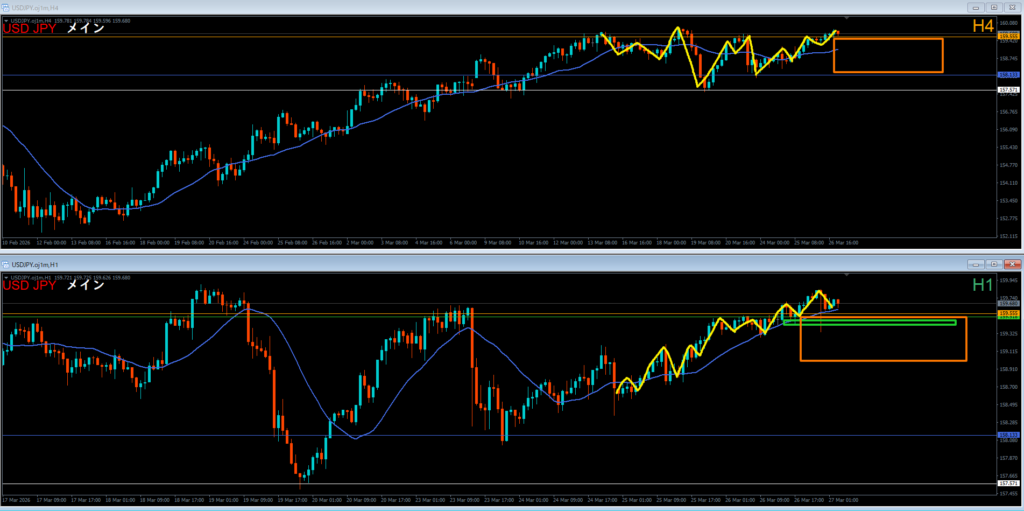This screenshot has height=511, width=1024.
Task: Close the USDJPY H4 chart window
Action: (1013, 7)
